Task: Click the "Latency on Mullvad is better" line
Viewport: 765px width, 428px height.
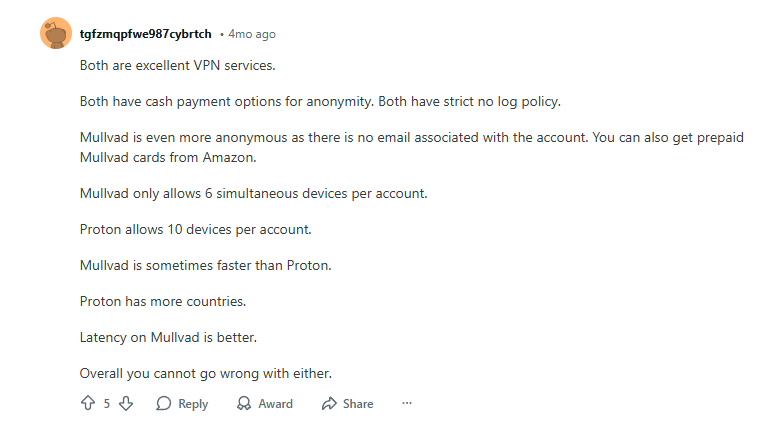Action: (175, 337)
